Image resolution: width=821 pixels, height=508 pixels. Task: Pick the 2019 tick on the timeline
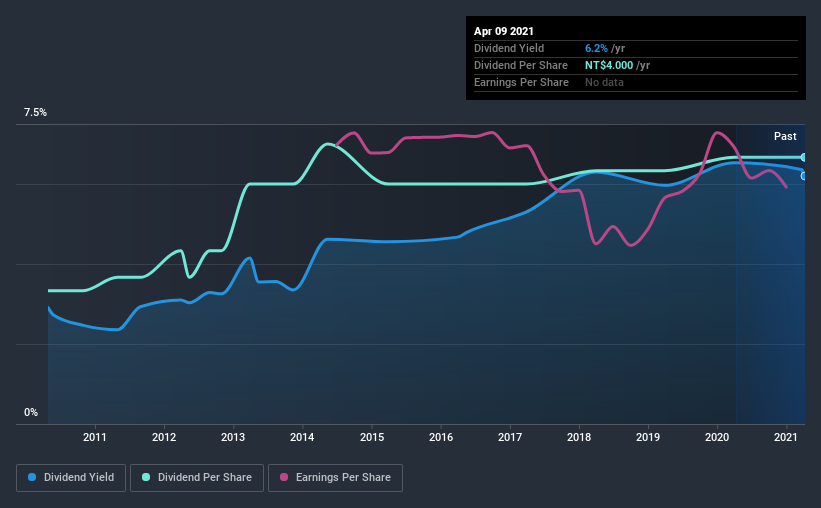648,437
